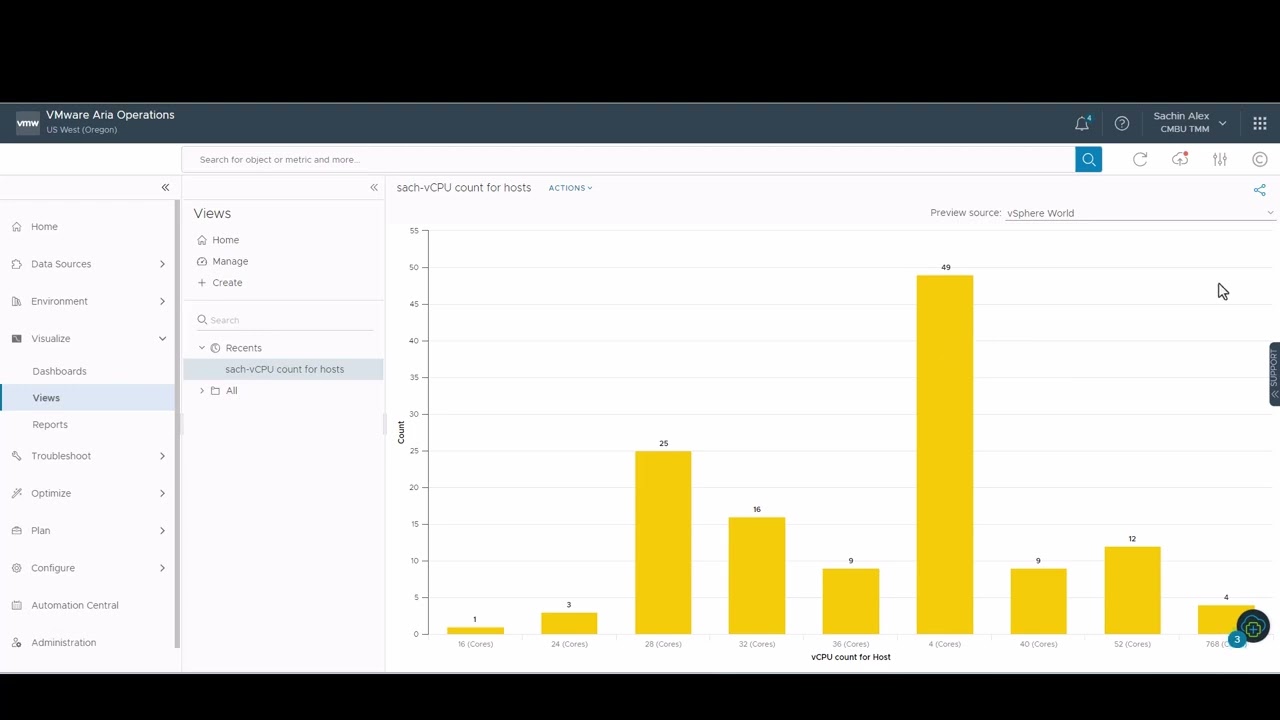The height and width of the screenshot is (720, 1280).
Task: Open Automation Central
Action: 75,605
